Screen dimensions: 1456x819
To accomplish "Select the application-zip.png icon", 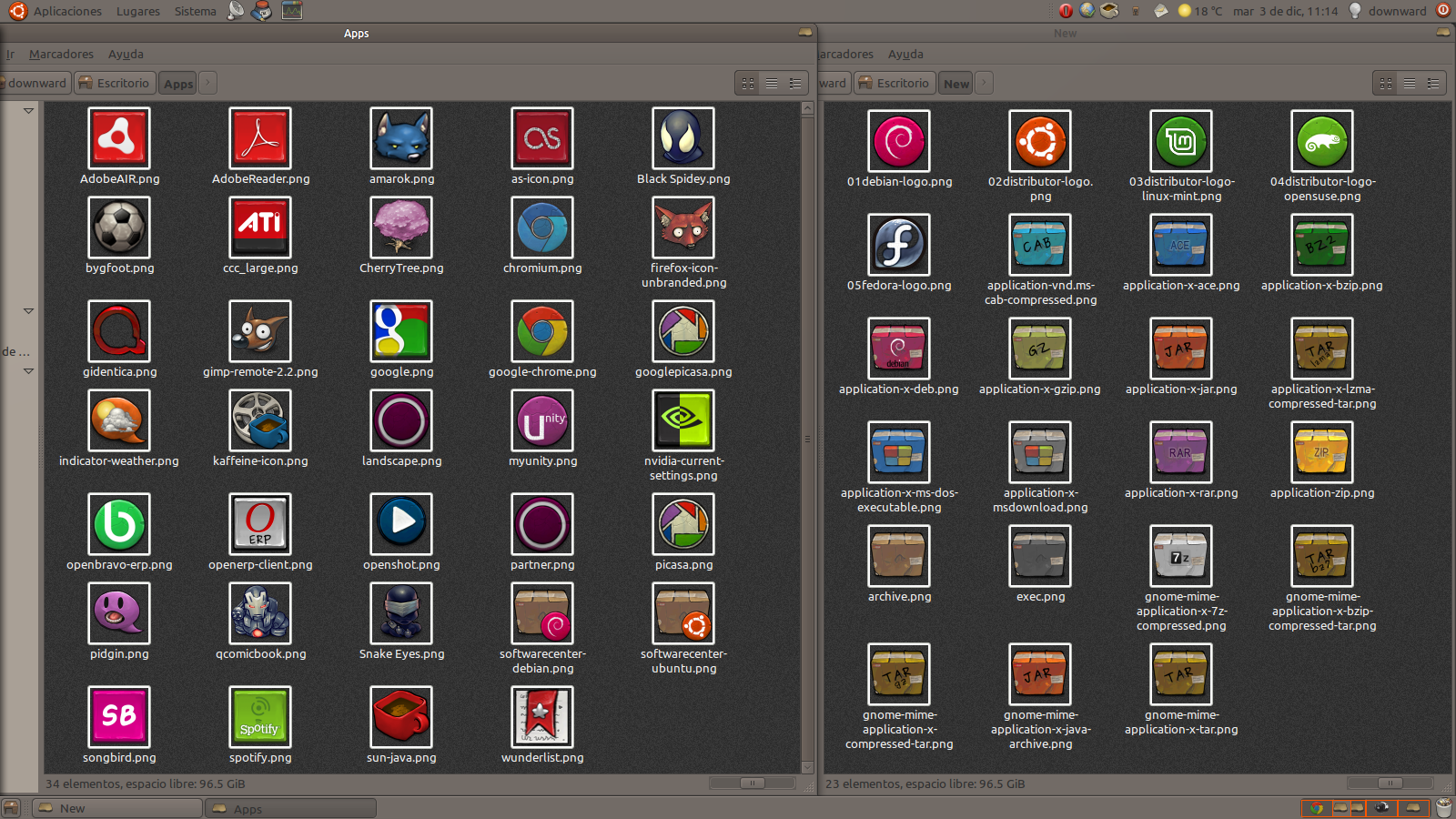I will (1322, 452).
